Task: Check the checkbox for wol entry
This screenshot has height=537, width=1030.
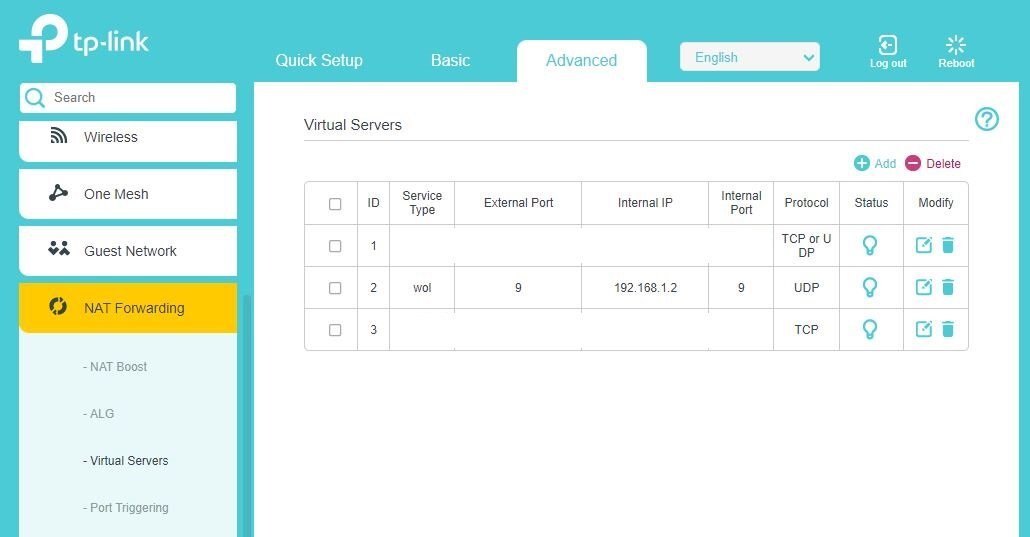Action: pyautogui.click(x=335, y=288)
